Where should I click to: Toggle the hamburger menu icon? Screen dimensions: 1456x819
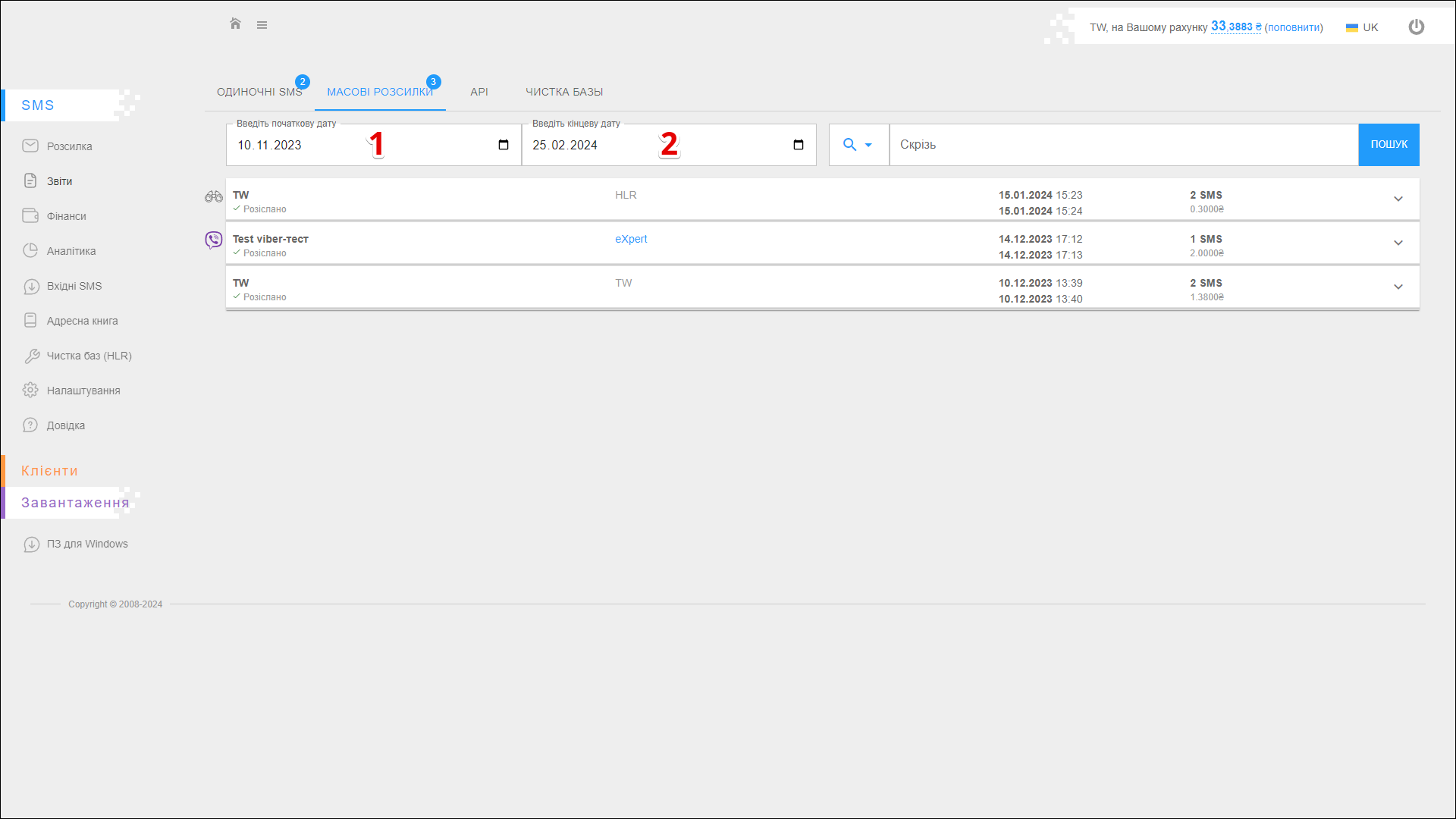(x=262, y=25)
